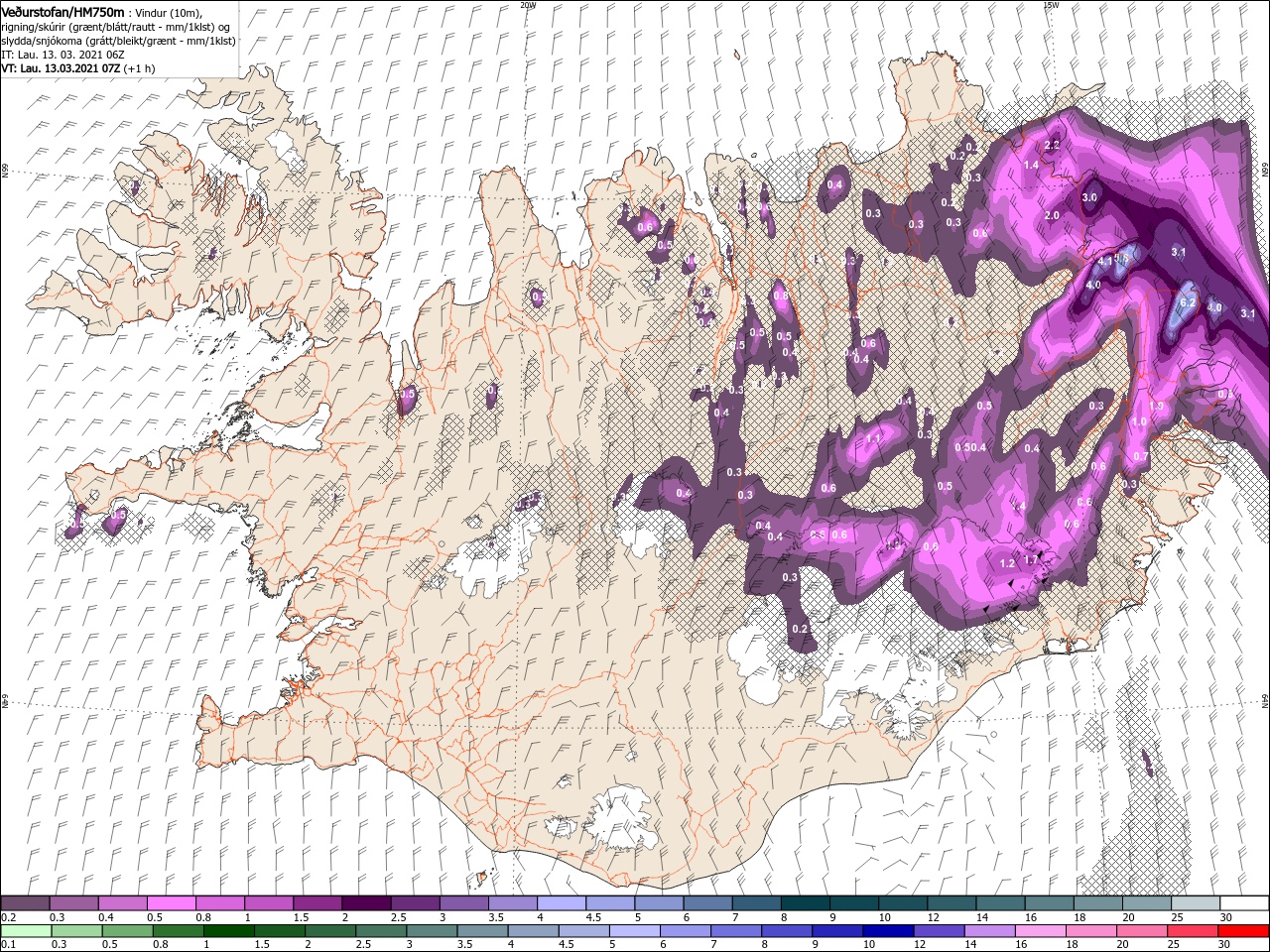Click the darkest teal 8 swatch, upper legend row
The width and height of the screenshot is (1270, 952).
pos(805,903)
